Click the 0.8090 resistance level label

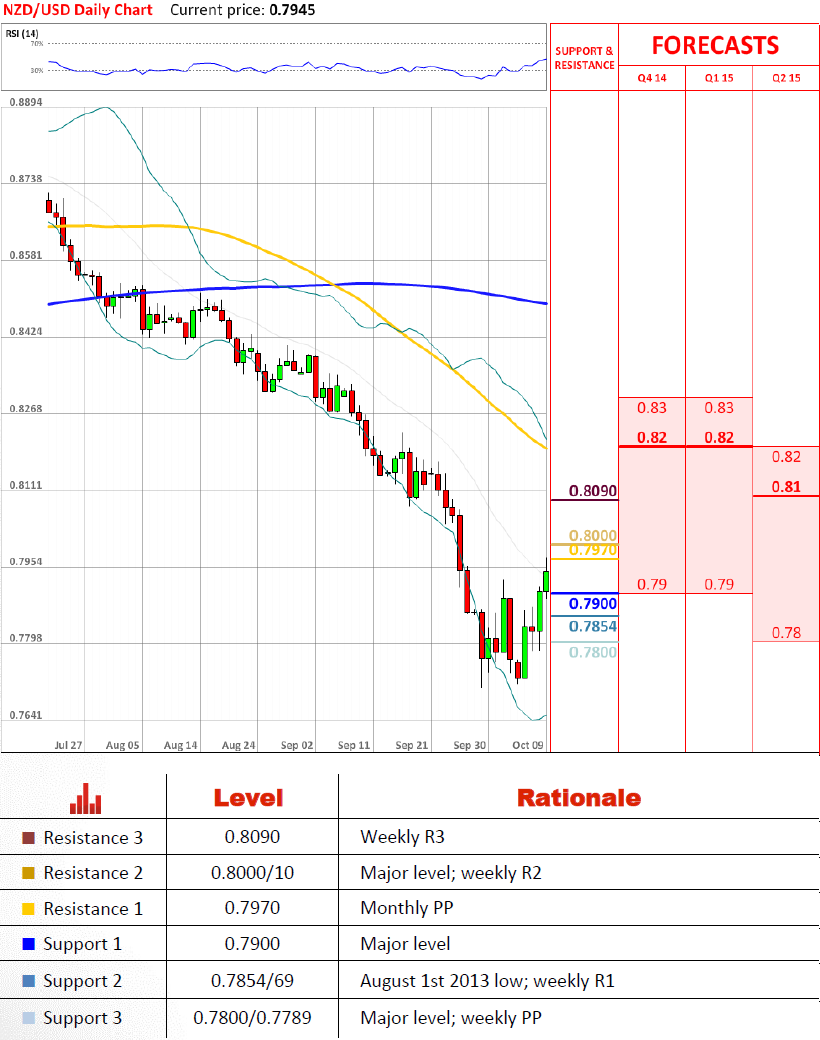[x=592, y=491]
